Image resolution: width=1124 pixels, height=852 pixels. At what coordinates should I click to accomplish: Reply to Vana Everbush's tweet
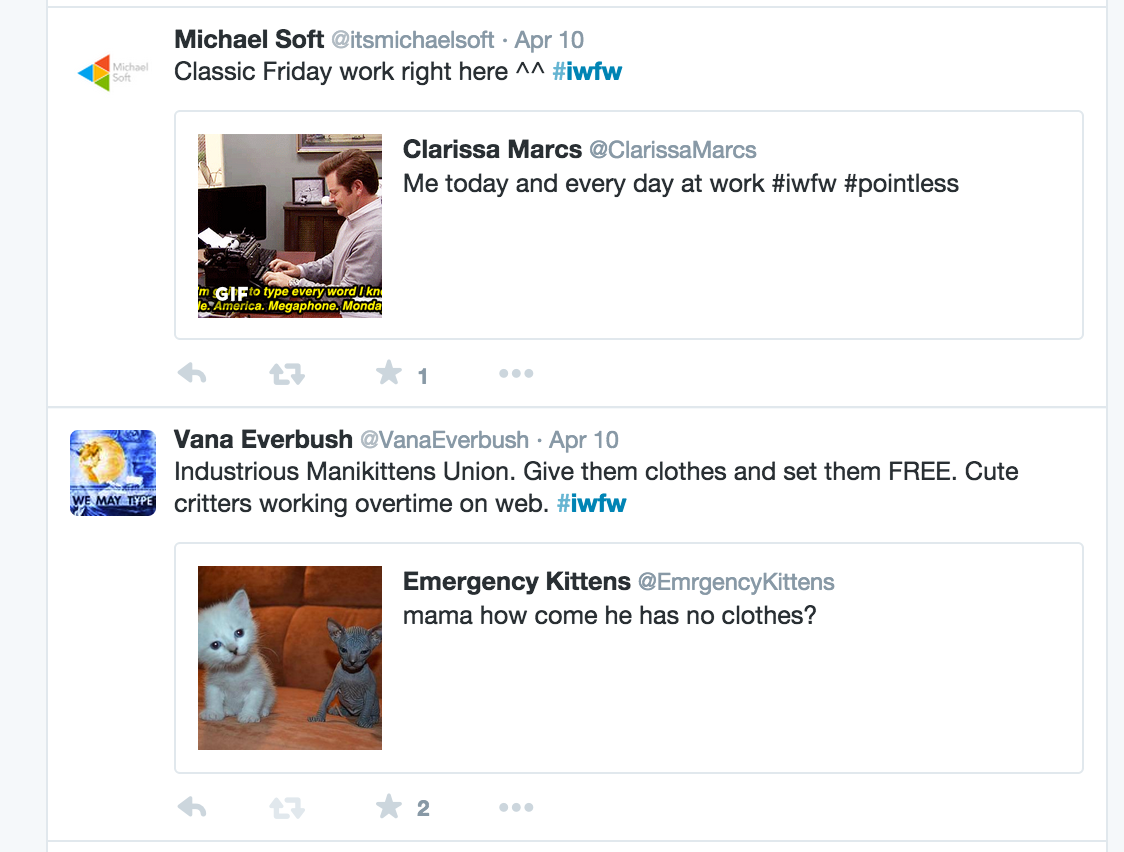tap(192, 807)
